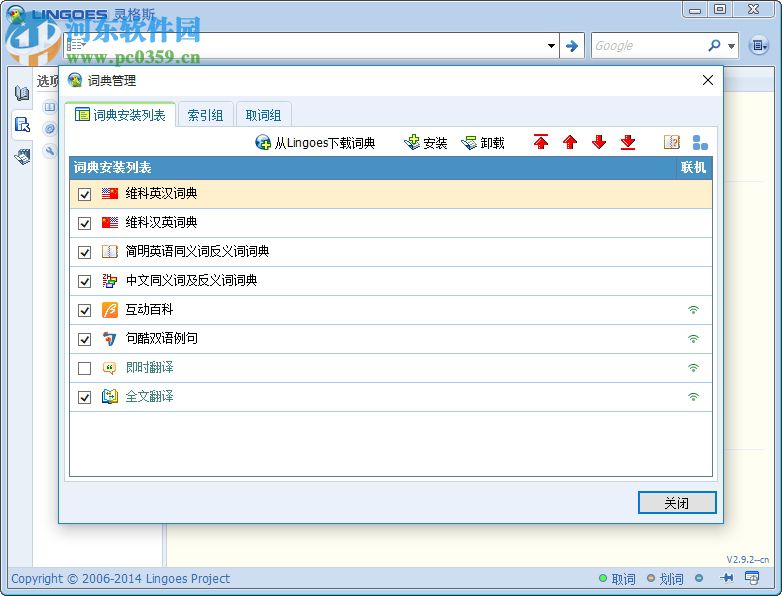This screenshot has height=596, width=782.
Task: Click the online signal icon for 互动百科
Action: [693, 310]
